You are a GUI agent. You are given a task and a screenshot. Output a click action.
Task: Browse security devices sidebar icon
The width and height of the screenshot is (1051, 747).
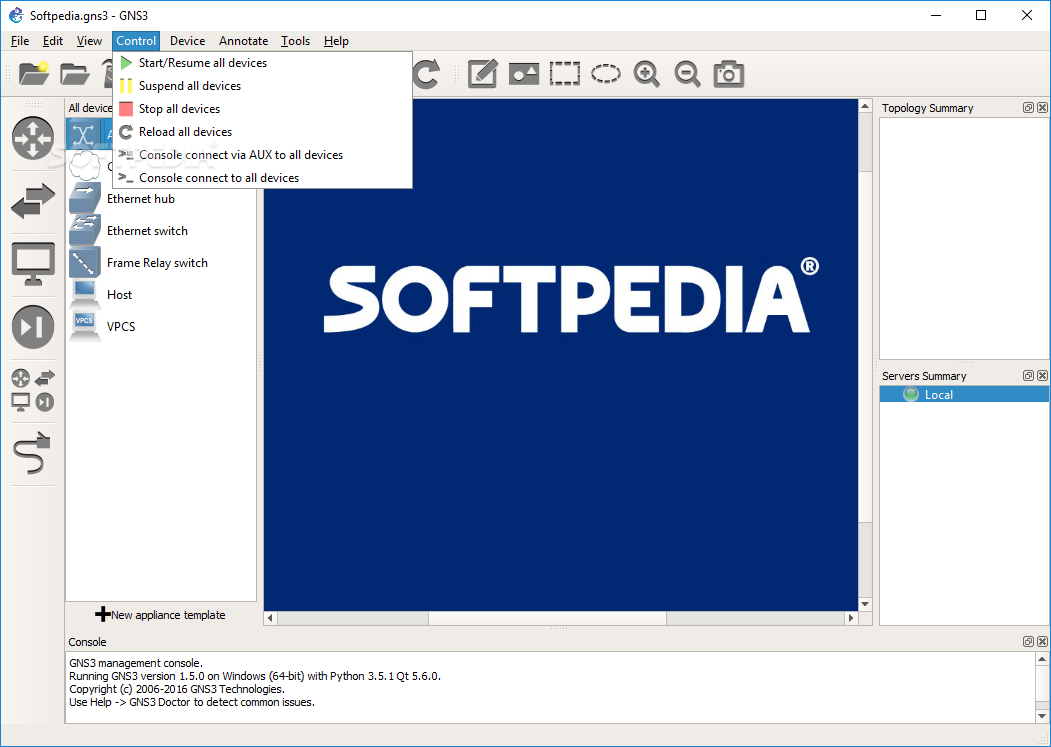pyautogui.click(x=33, y=327)
